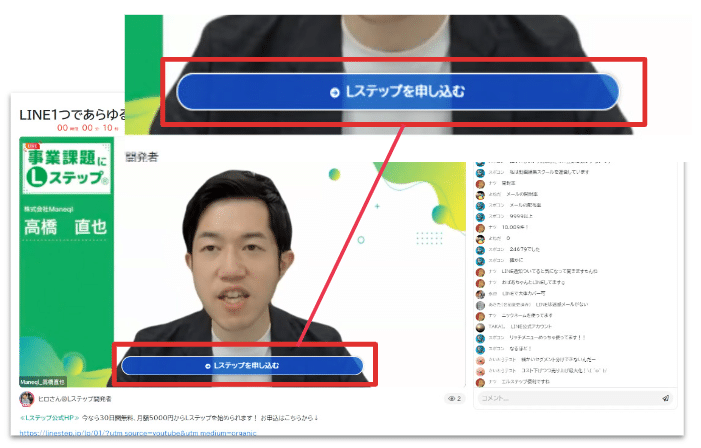Select chat message 10,000件！ from ナツ
This screenshot has height=448, width=701.
(515, 227)
